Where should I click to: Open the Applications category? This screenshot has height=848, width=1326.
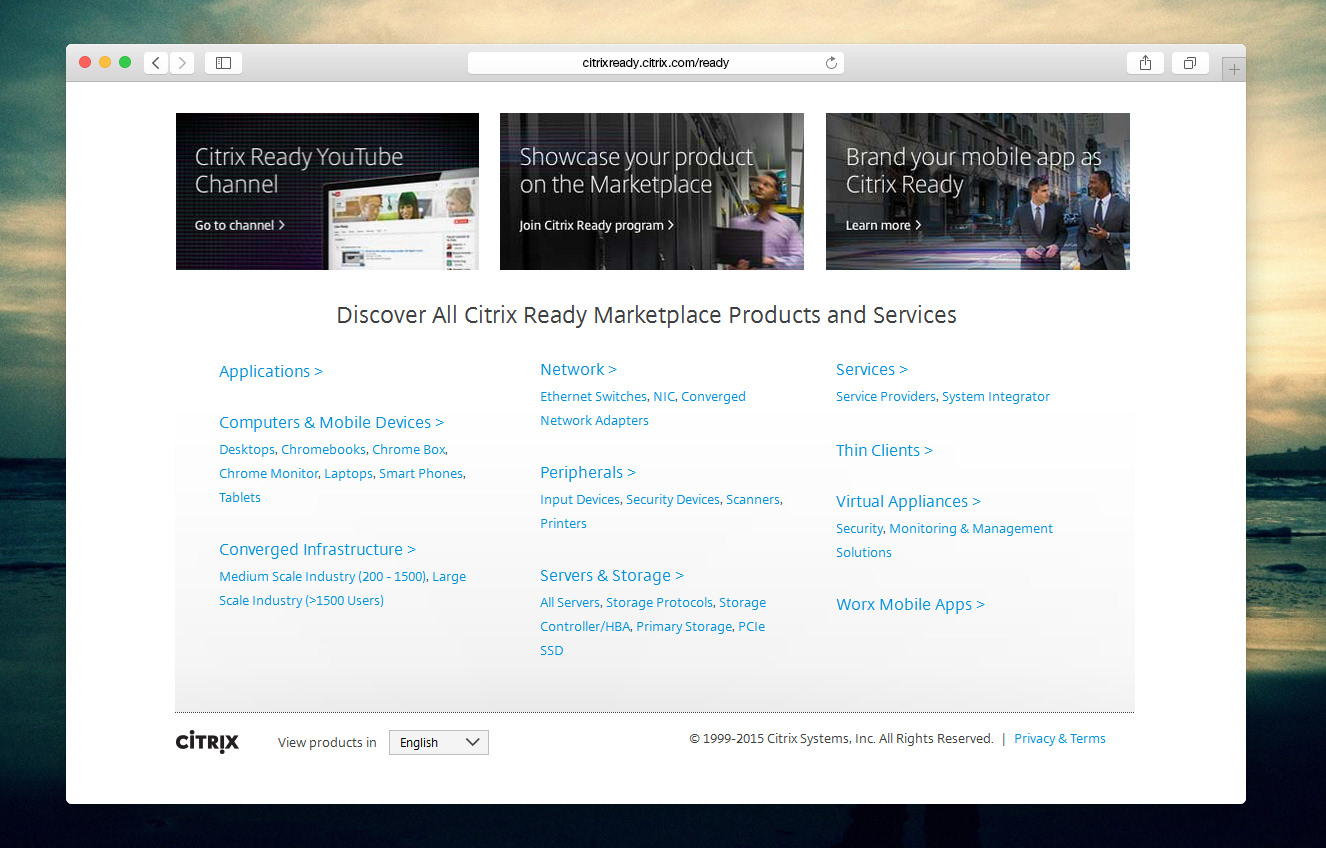pos(271,371)
